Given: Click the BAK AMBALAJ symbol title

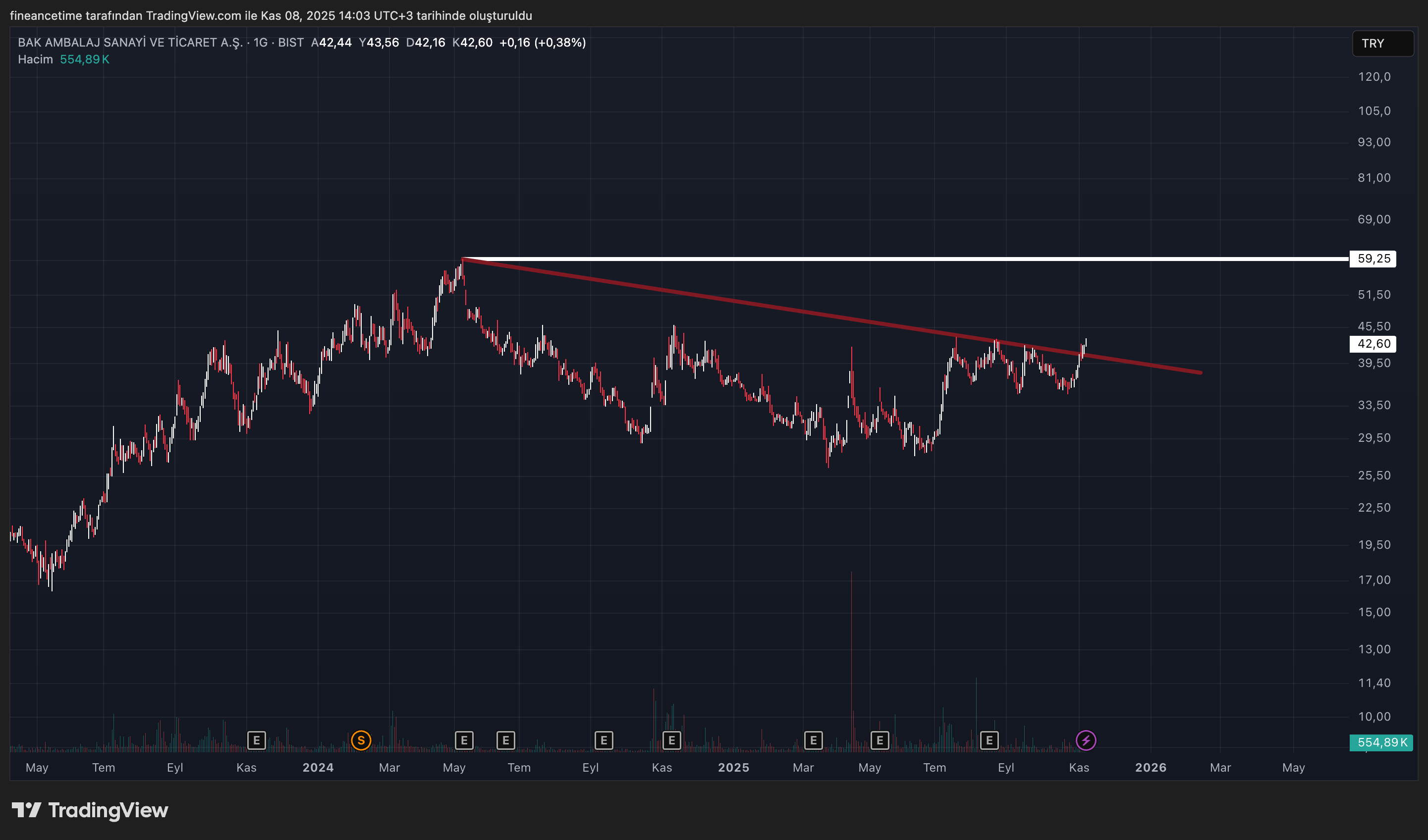Looking at the screenshot, I should (x=130, y=43).
